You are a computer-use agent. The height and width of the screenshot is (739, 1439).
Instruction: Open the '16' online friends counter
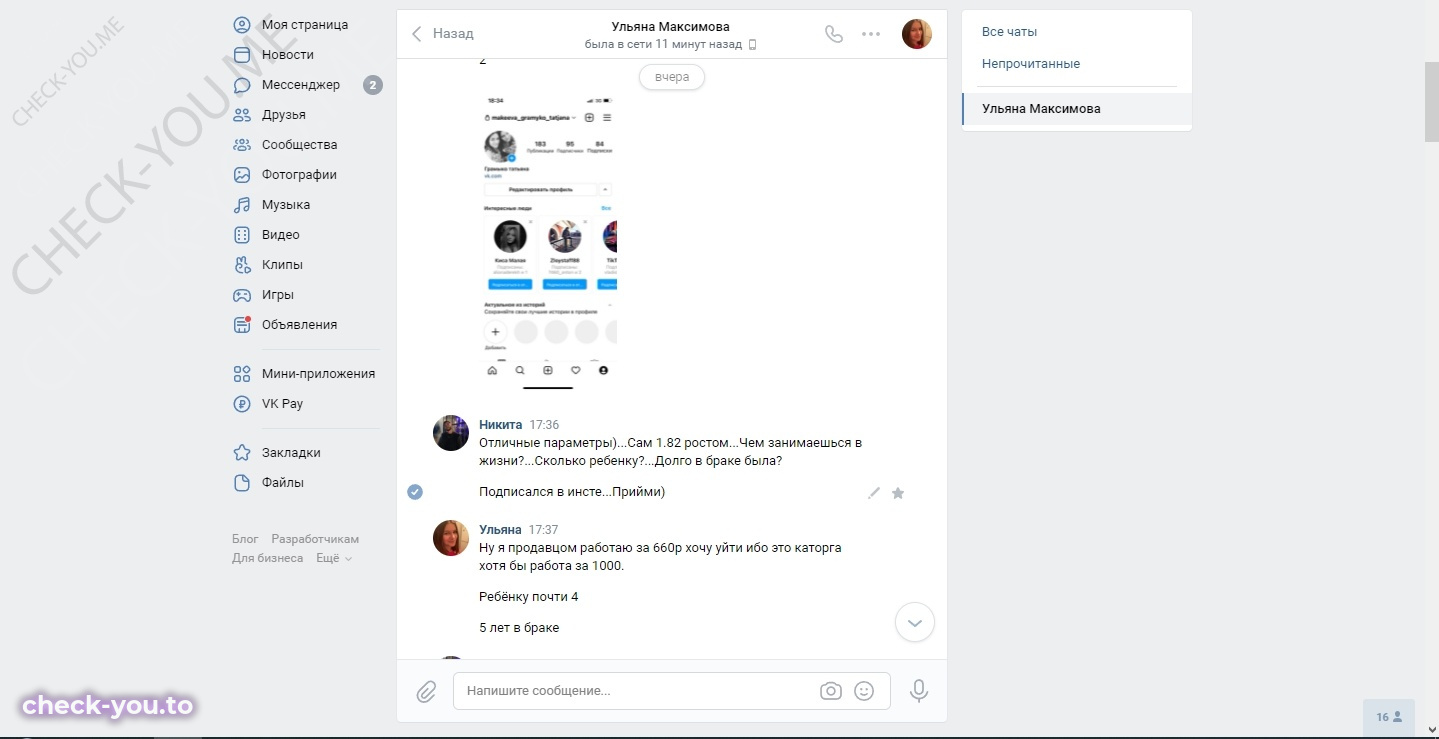[1389, 717]
